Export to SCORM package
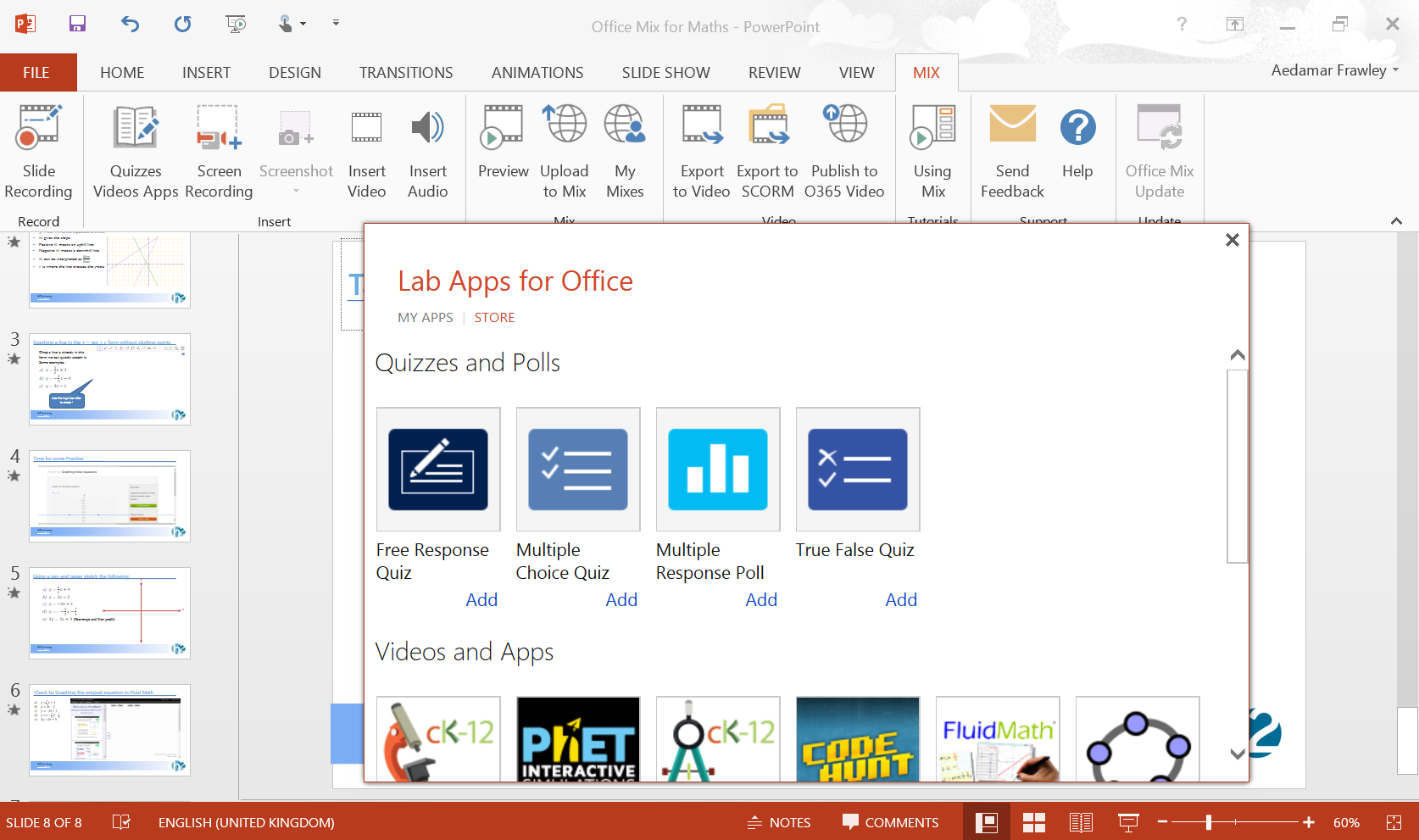The width and height of the screenshot is (1419, 840). pyautogui.click(x=767, y=152)
